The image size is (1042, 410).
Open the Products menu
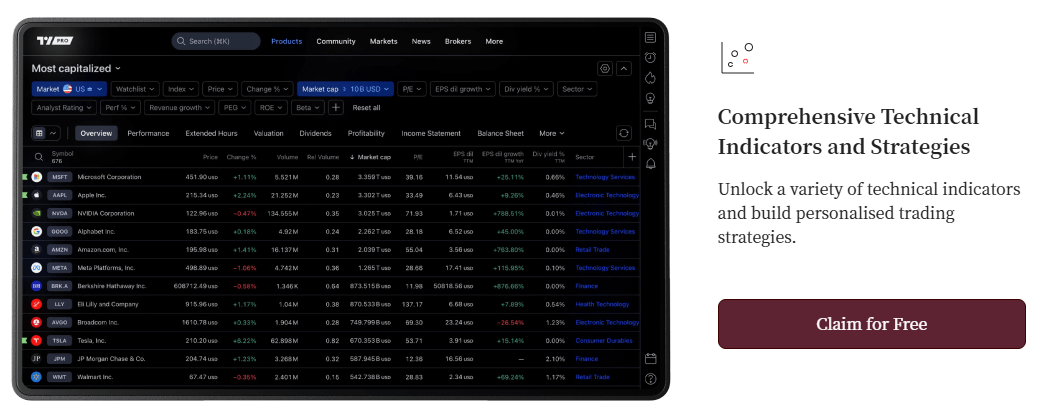(x=286, y=41)
